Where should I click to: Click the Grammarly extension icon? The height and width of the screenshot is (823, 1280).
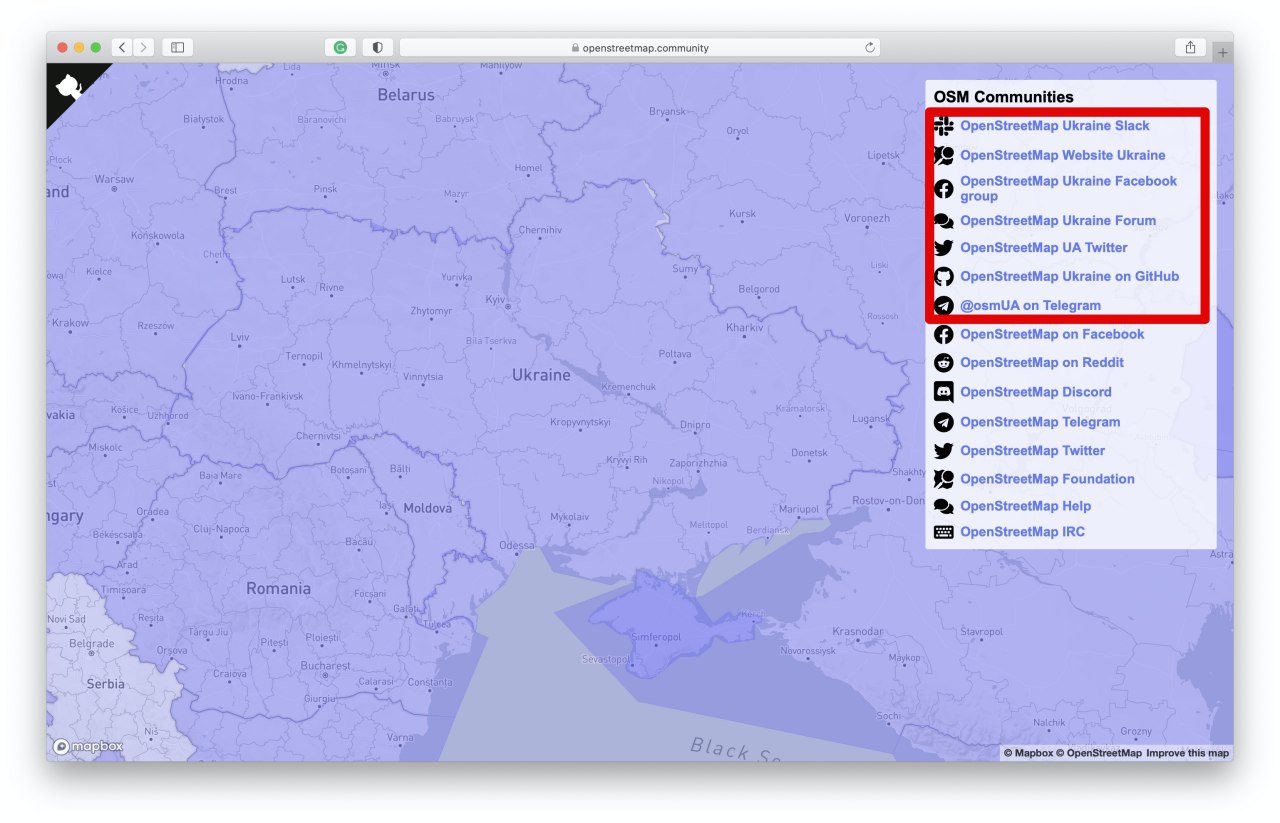pyautogui.click(x=340, y=47)
